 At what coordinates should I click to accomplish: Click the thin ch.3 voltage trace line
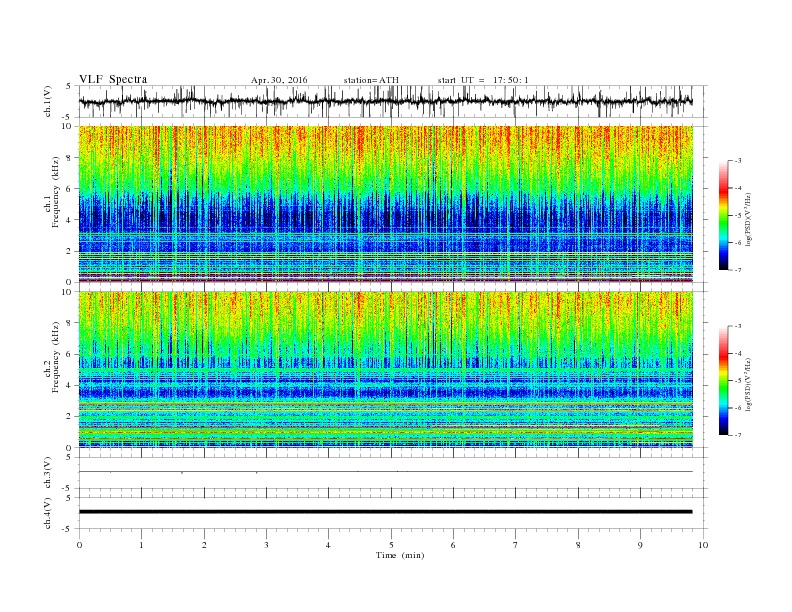(x=386, y=472)
